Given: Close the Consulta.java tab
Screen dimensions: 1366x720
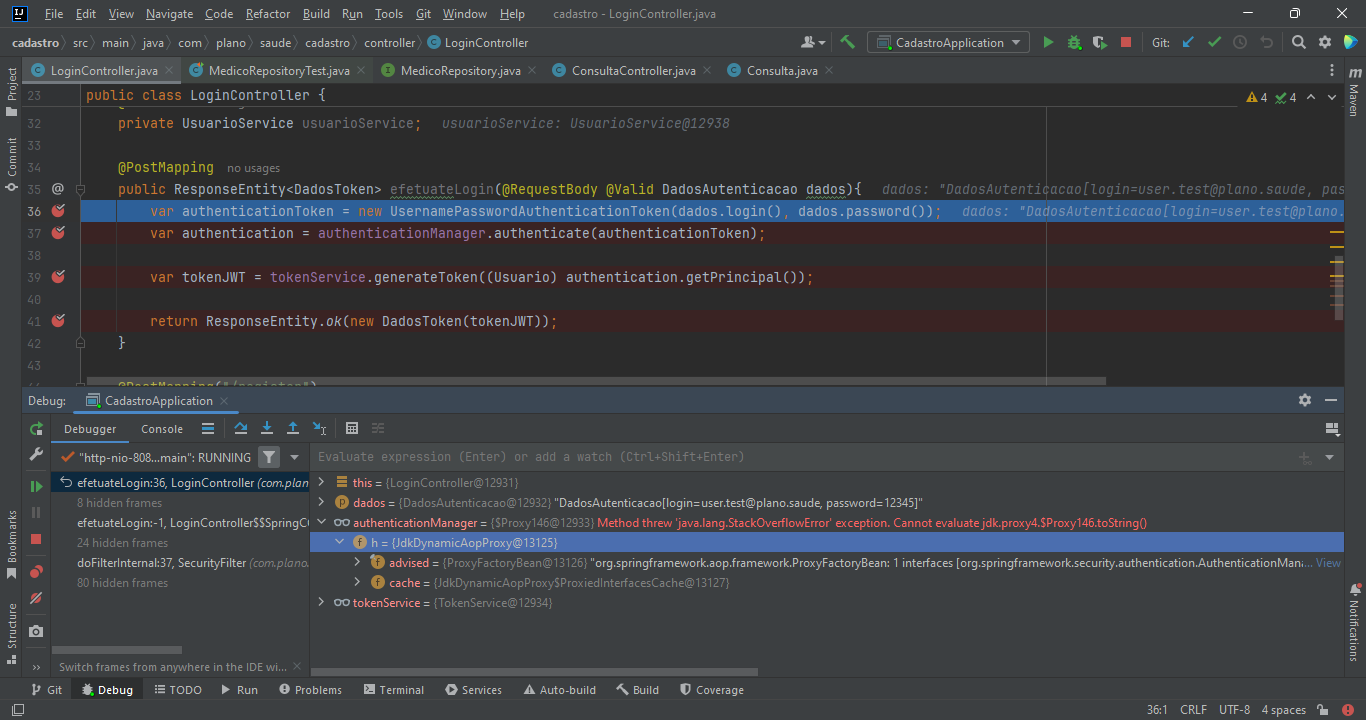Looking at the screenshot, I should click(829, 71).
